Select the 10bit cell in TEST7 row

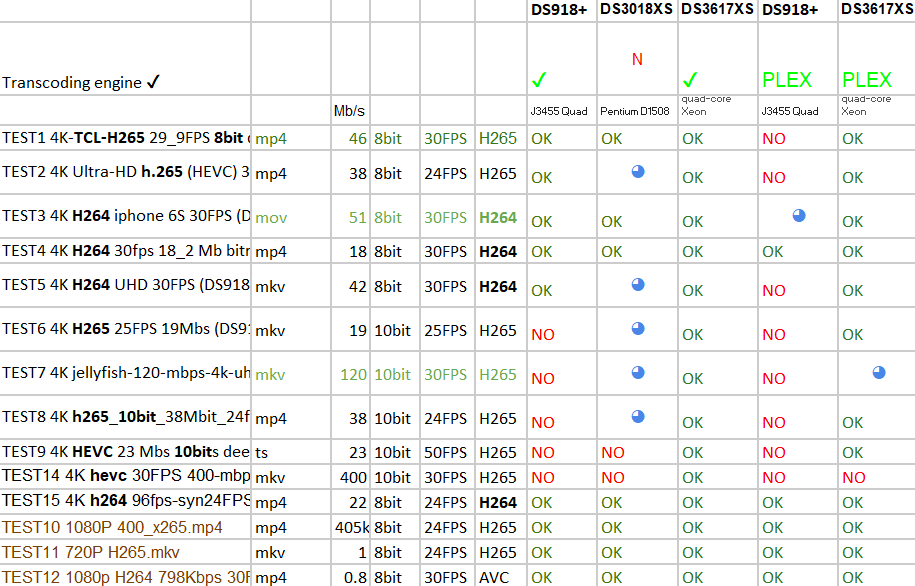pyautogui.click(x=394, y=373)
